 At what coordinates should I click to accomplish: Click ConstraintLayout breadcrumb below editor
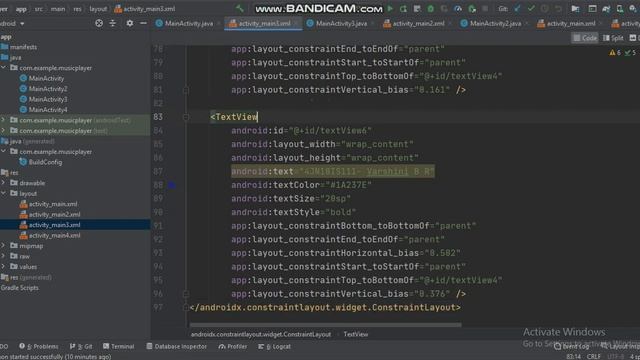(261, 334)
